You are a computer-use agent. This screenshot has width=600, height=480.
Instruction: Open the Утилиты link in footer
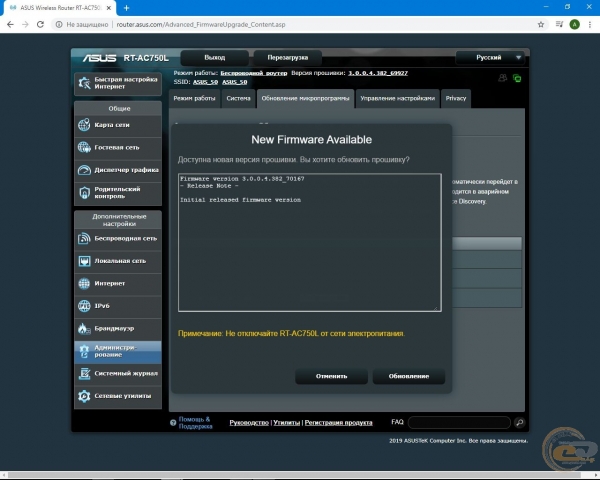point(287,423)
